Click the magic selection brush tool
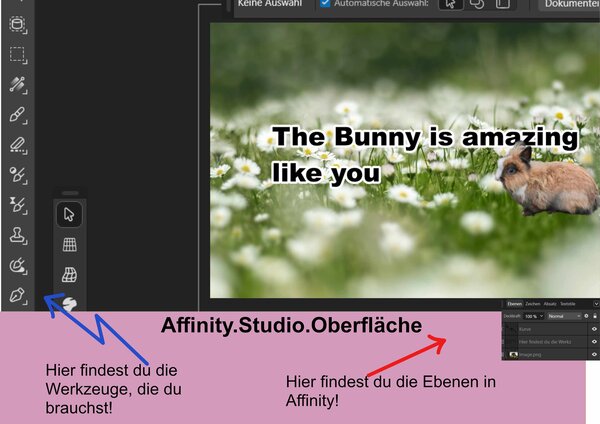600x424 pixels. coord(17,84)
